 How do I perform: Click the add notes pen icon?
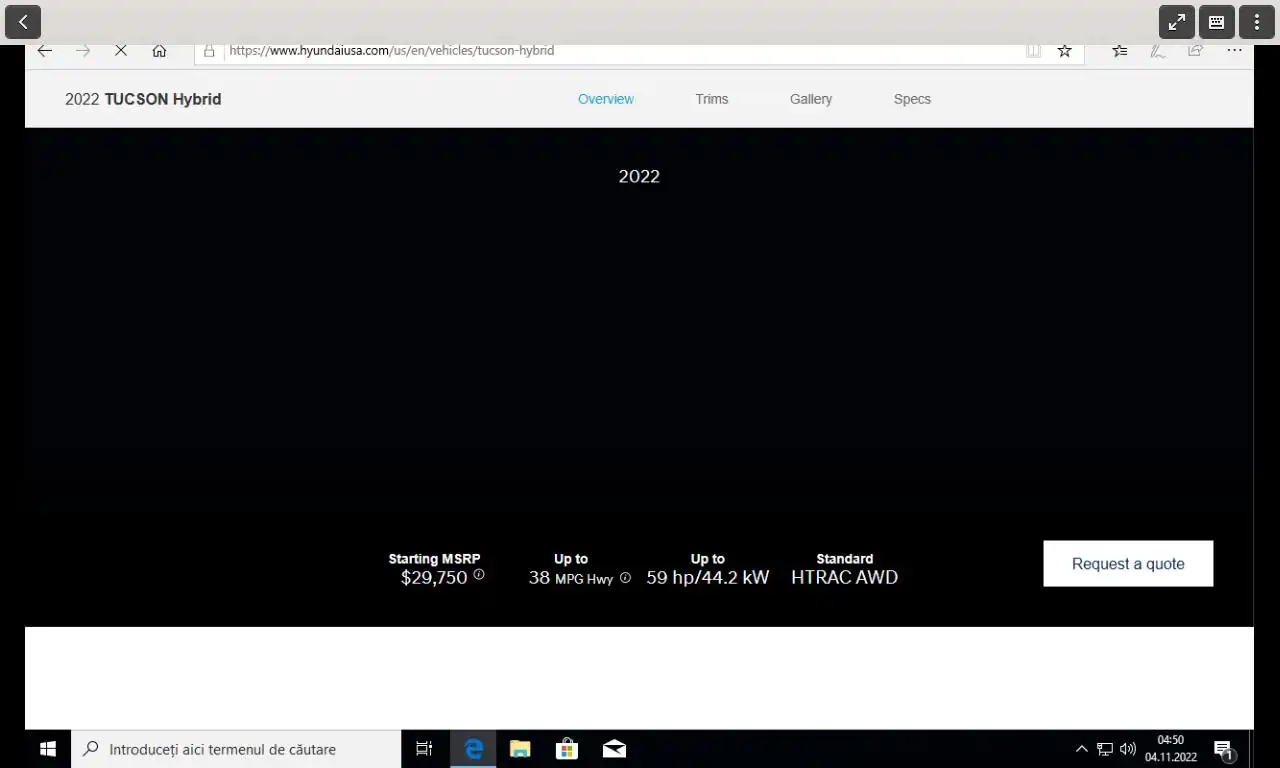click(1158, 50)
